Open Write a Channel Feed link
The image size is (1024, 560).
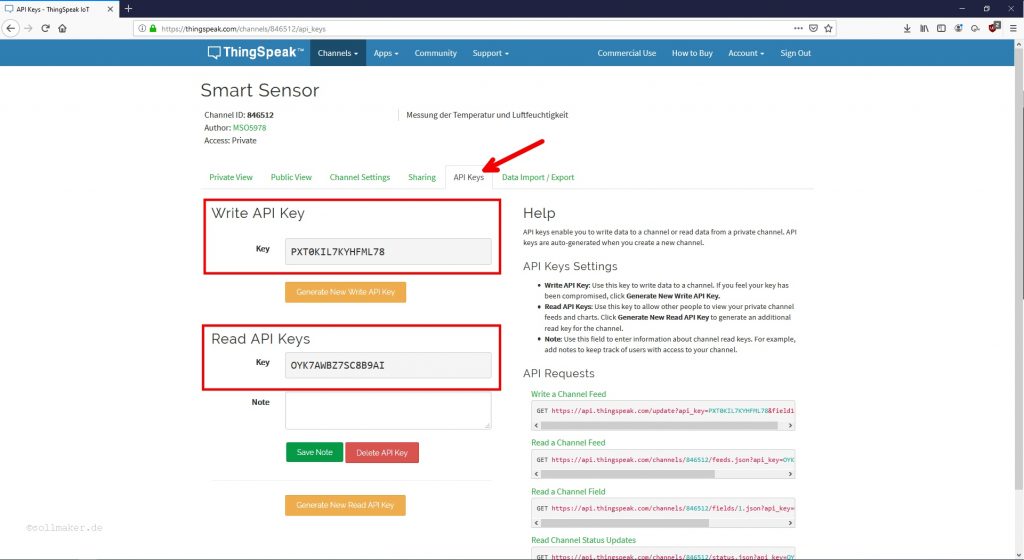click(568, 394)
